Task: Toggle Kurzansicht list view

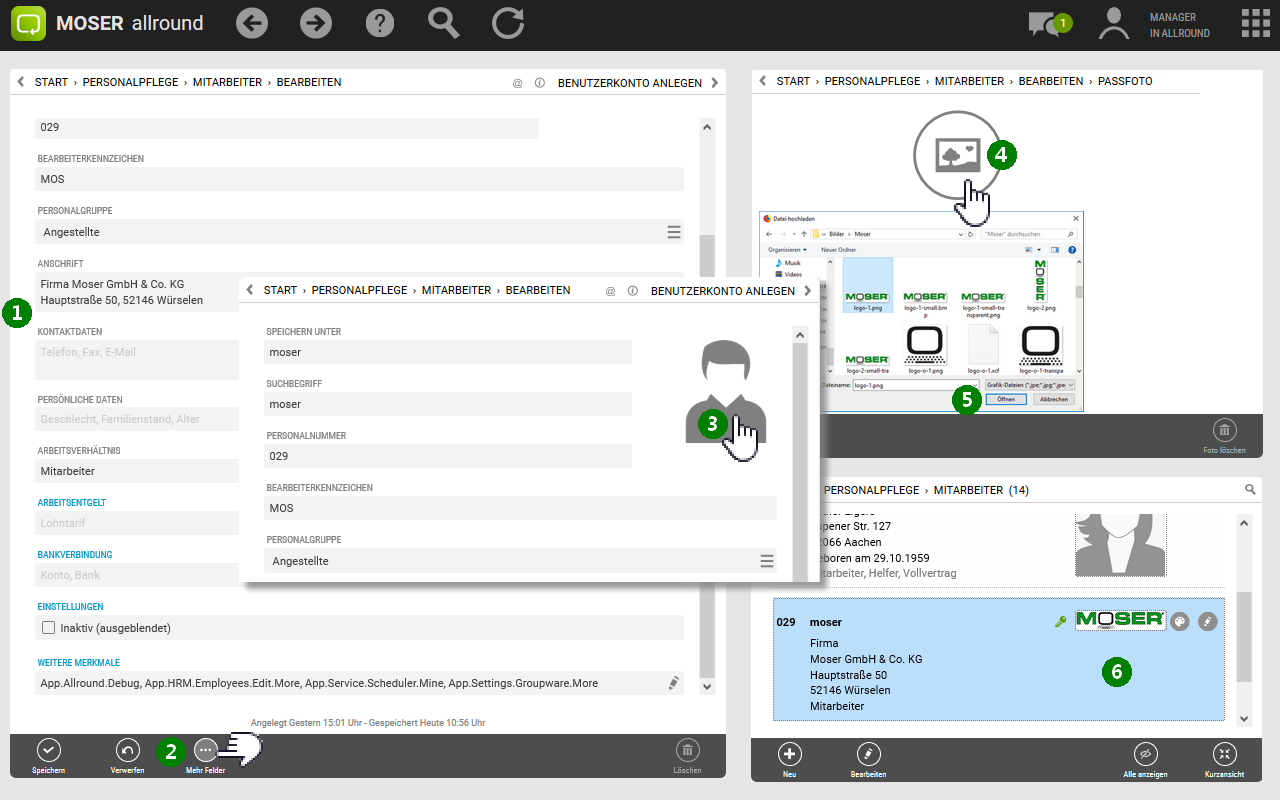Action: pos(1224,755)
